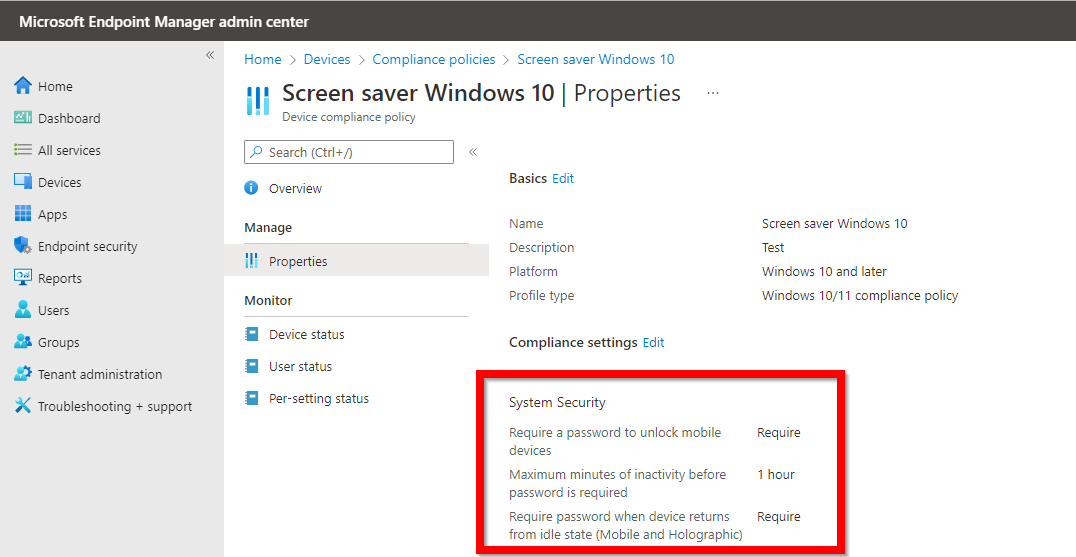The width and height of the screenshot is (1076, 557).
Task: Click the Devices monitor icon
Action: pyautogui.click(x=23, y=182)
